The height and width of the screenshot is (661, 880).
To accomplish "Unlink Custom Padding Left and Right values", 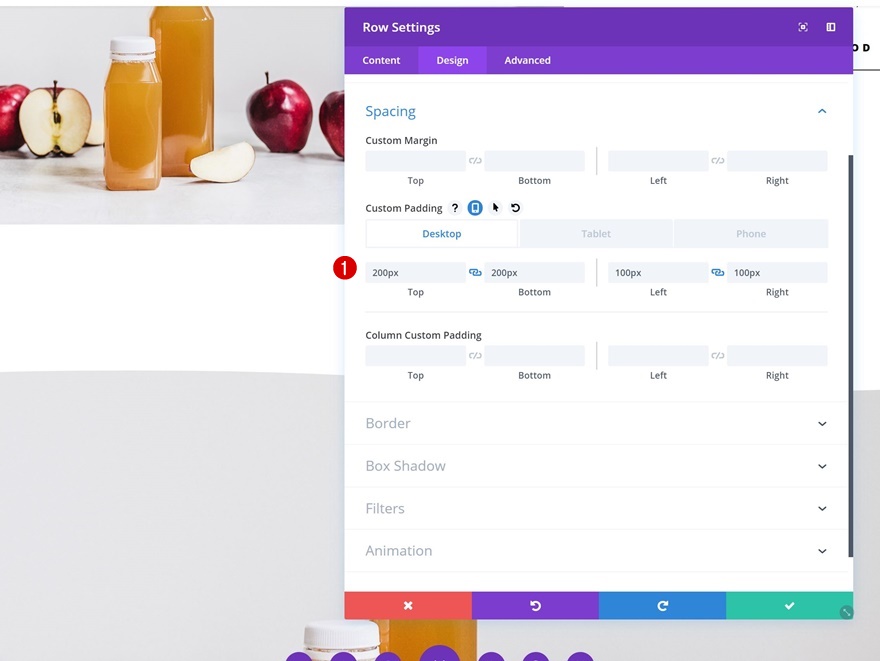I will click(x=717, y=273).
